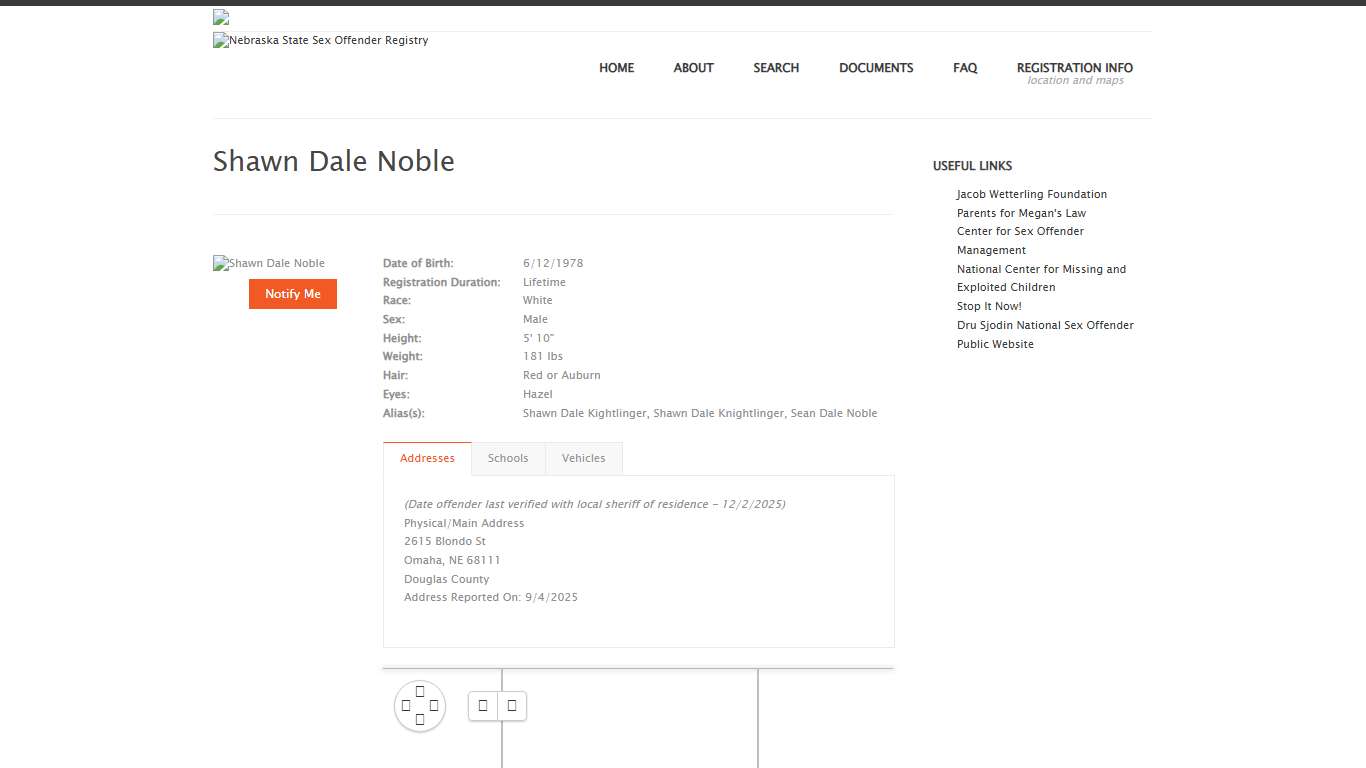
Task: Open the Jacob Wetterling Foundation link
Action: coord(1031,193)
